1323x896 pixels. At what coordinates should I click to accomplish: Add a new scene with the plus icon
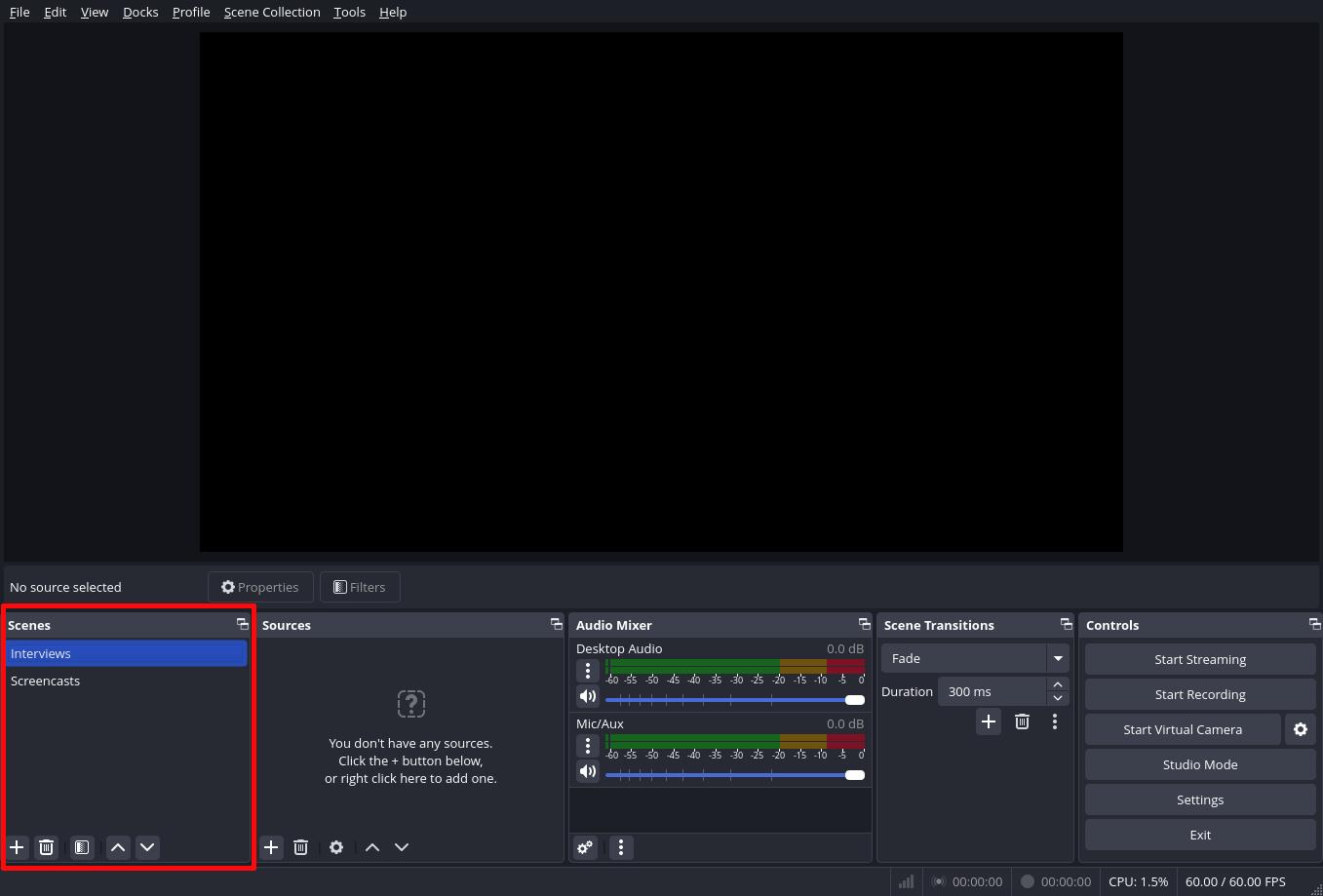16,847
